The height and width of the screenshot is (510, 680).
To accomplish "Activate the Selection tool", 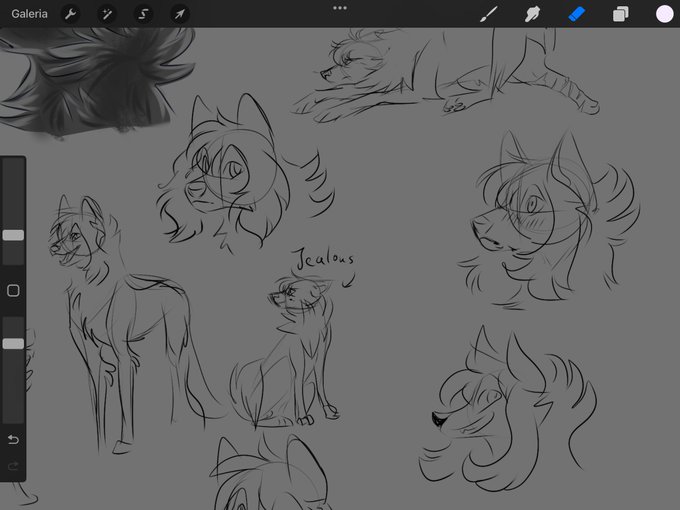I will coord(143,14).
